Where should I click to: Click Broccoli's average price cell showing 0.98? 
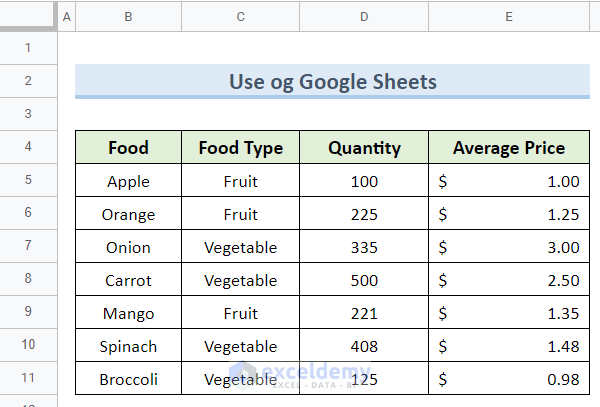click(508, 379)
